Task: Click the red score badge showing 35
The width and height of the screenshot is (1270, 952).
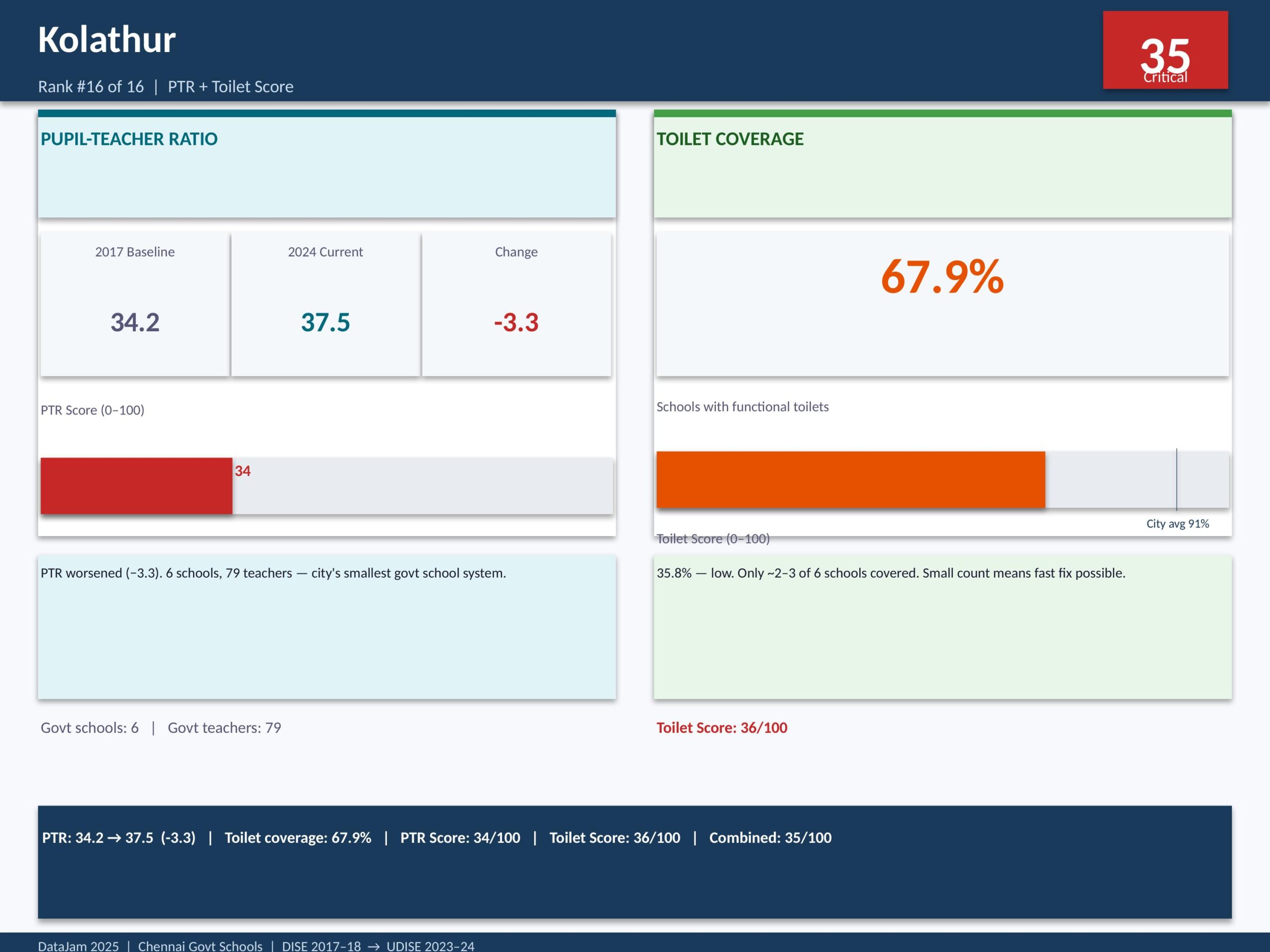Action: point(1165,51)
